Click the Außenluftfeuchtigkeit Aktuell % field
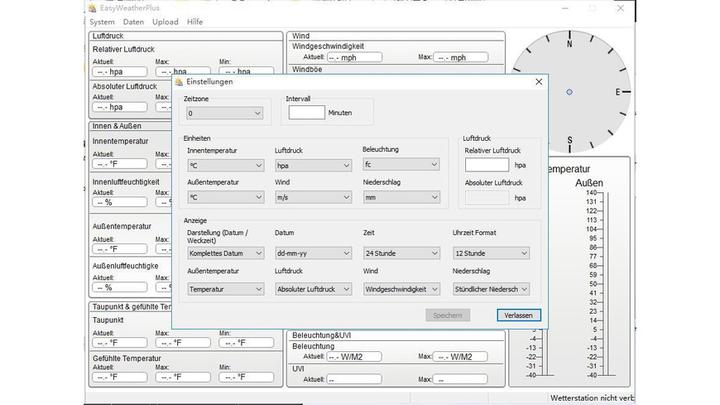 pyautogui.click(x=119, y=287)
